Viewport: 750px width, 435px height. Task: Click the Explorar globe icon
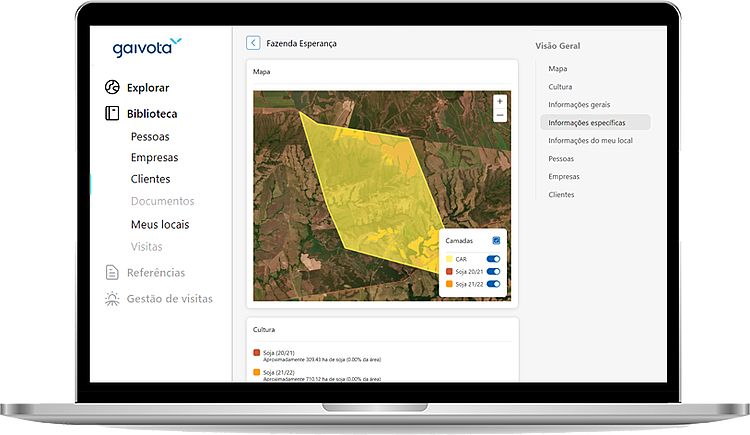[112, 87]
